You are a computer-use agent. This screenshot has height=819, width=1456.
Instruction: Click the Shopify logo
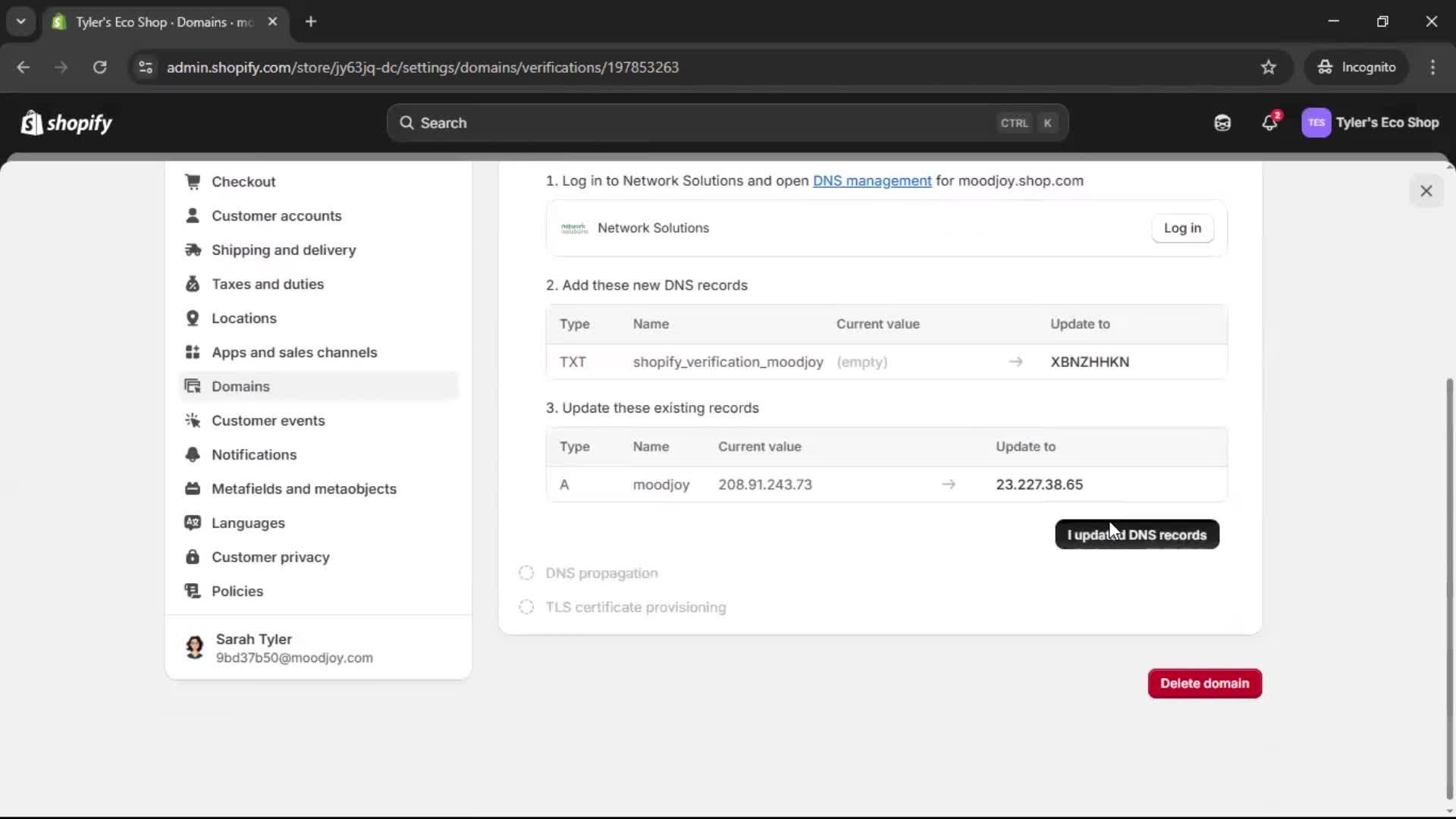(x=67, y=123)
